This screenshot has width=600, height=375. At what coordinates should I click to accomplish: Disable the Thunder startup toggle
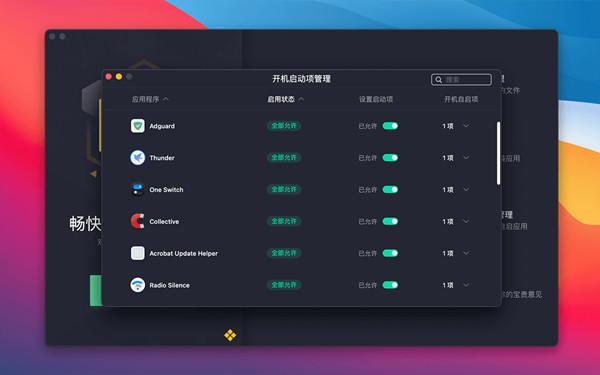click(x=390, y=158)
